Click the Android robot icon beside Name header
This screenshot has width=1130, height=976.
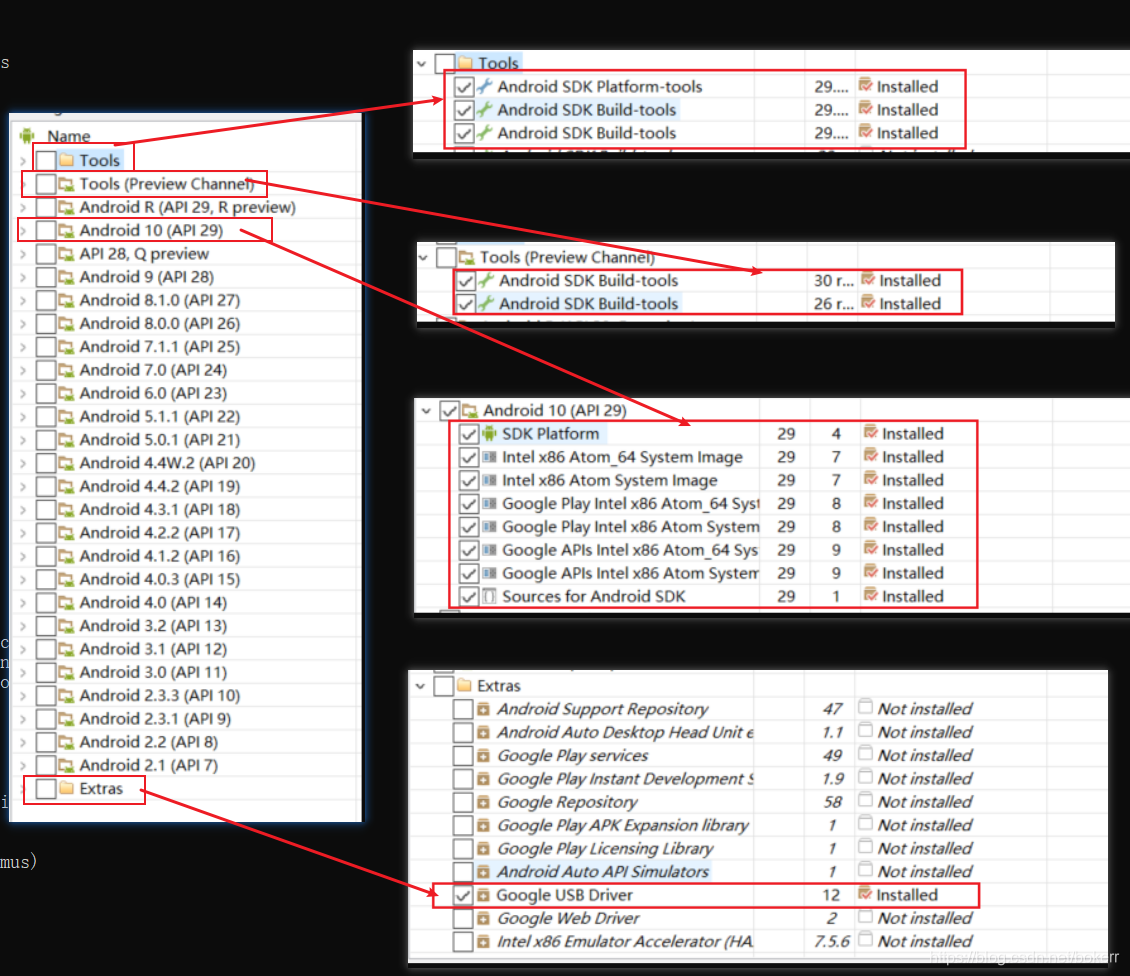point(27,136)
